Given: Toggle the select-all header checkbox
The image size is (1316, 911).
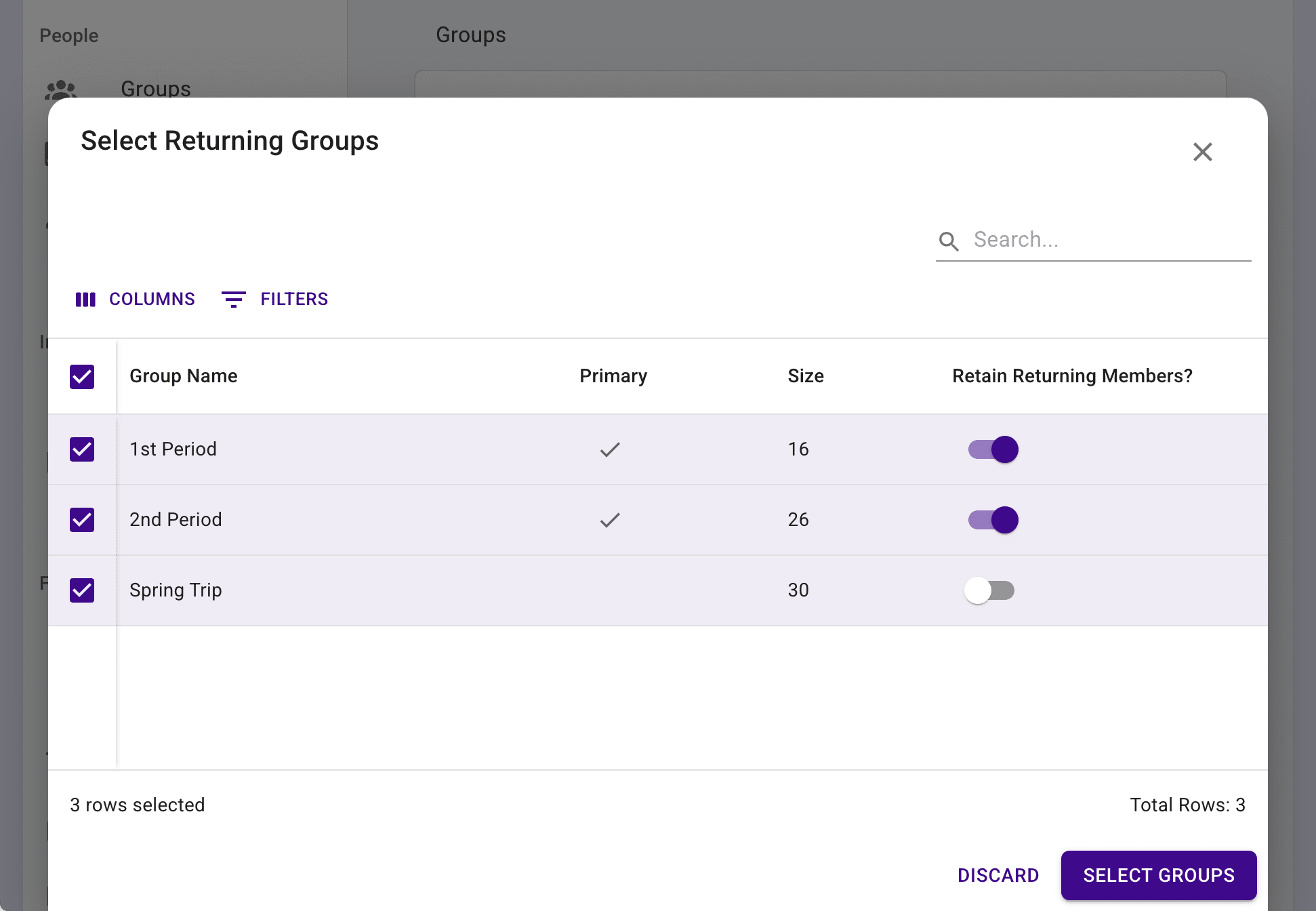Looking at the screenshot, I should [82, 376].
